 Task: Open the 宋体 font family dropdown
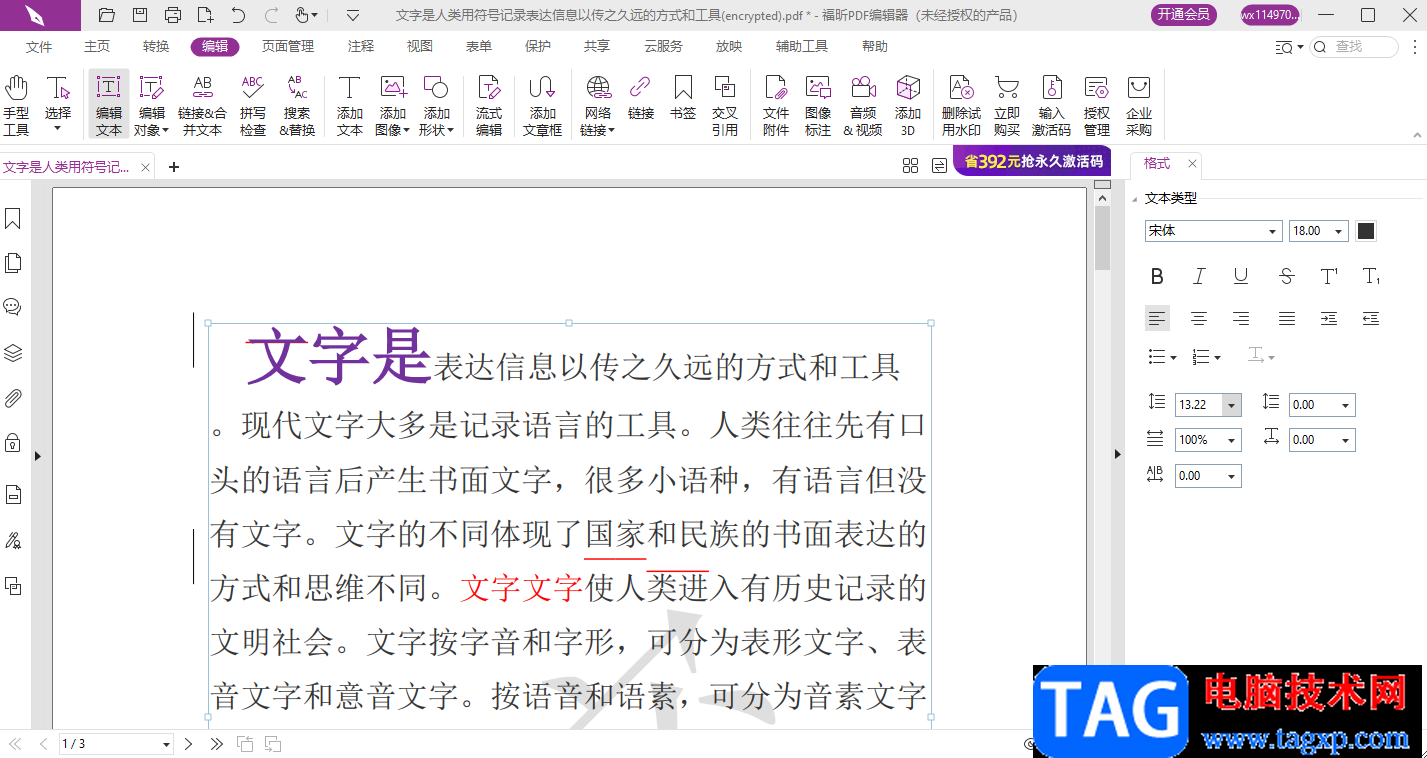point(1213,231)
